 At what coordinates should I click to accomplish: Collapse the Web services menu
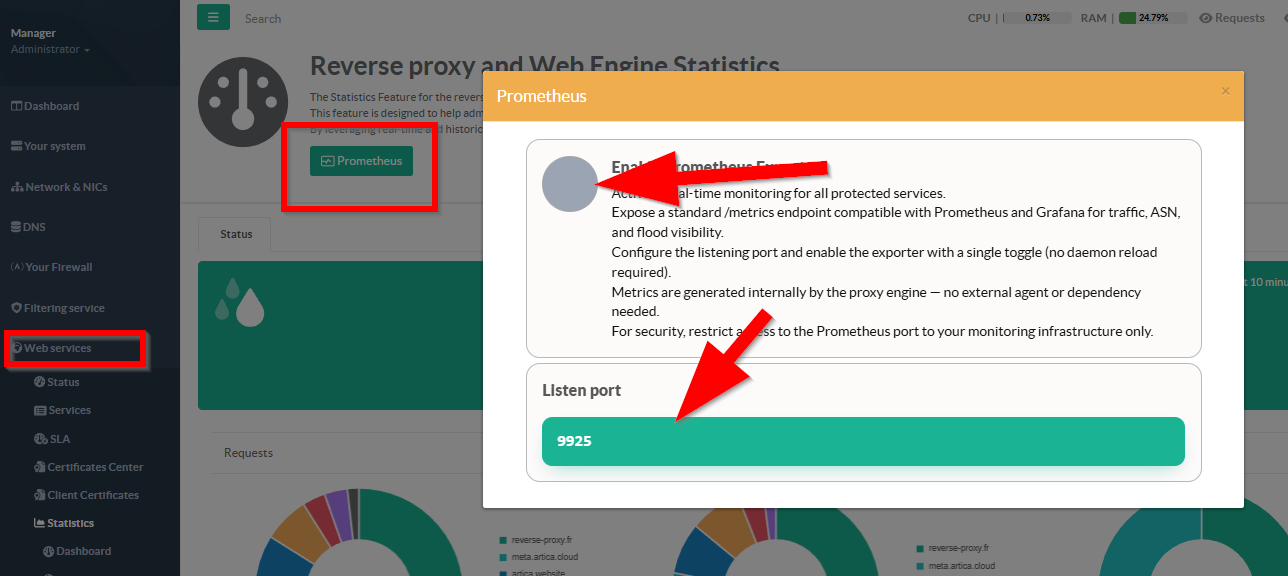tap(57, 348)
